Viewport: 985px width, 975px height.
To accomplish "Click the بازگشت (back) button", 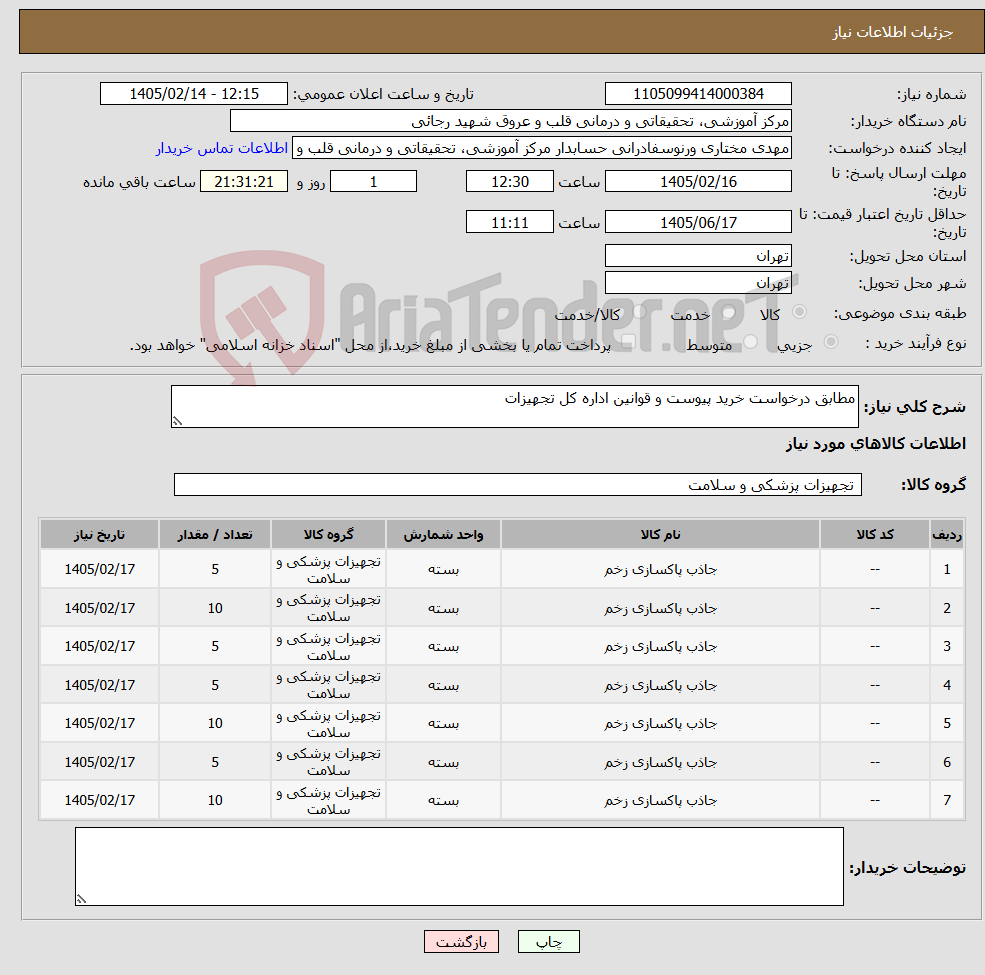I will [x=461, y=941].
